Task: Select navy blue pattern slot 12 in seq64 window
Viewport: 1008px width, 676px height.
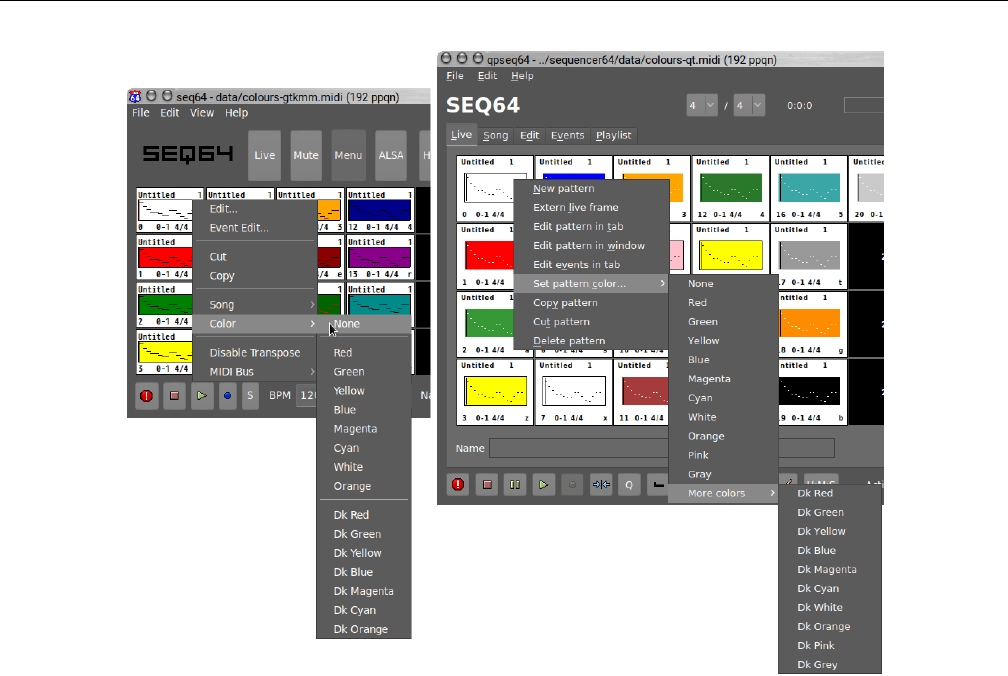Action: point(380,210)
